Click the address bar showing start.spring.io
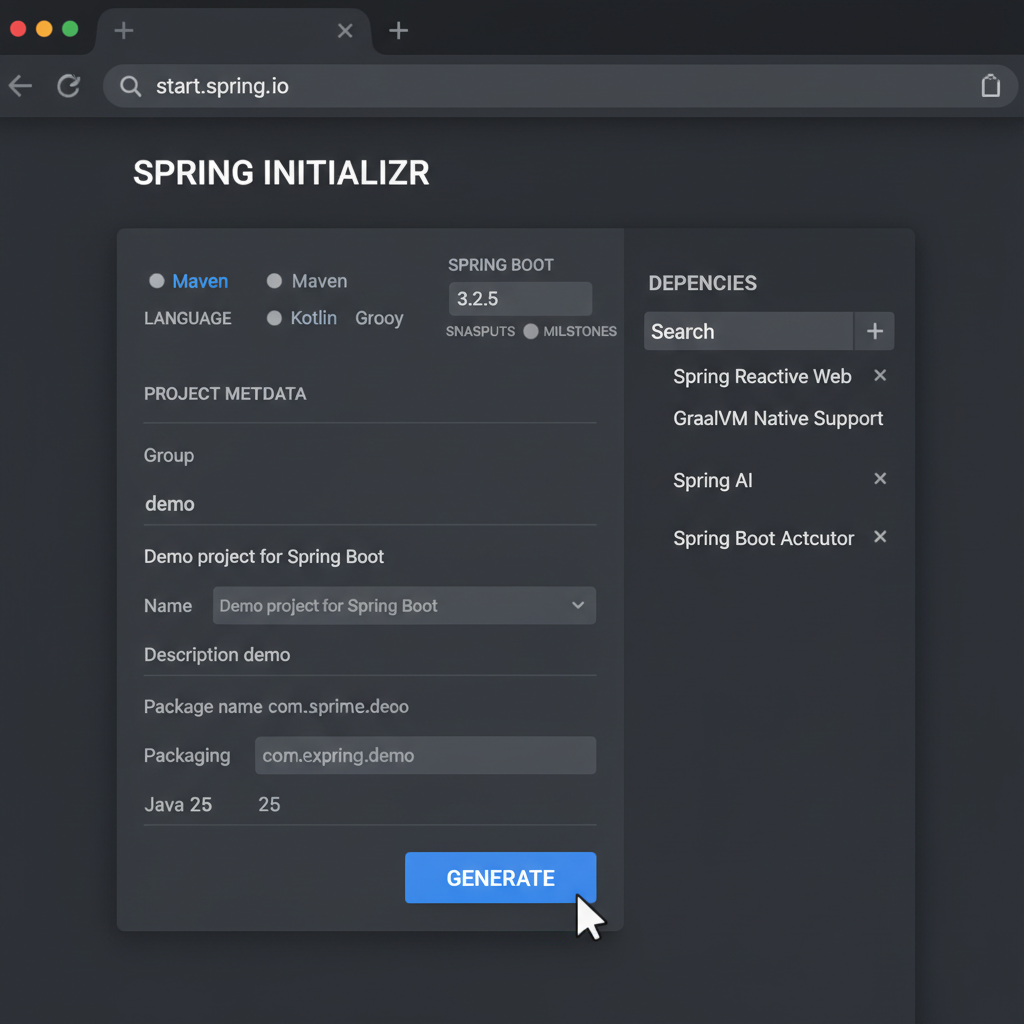The height and width of the screenshot is (1024, 1024). [x=560, y=86]
